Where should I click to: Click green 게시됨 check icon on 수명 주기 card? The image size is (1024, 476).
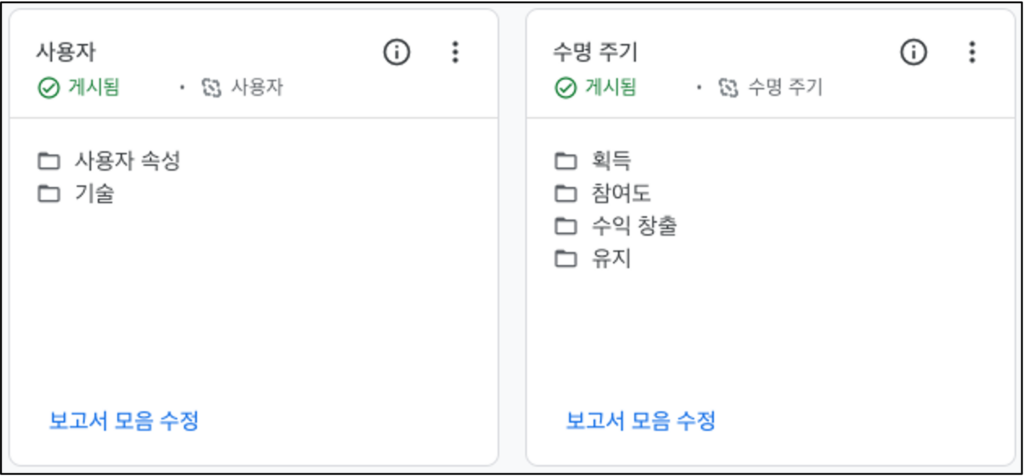tap(566, 88)
